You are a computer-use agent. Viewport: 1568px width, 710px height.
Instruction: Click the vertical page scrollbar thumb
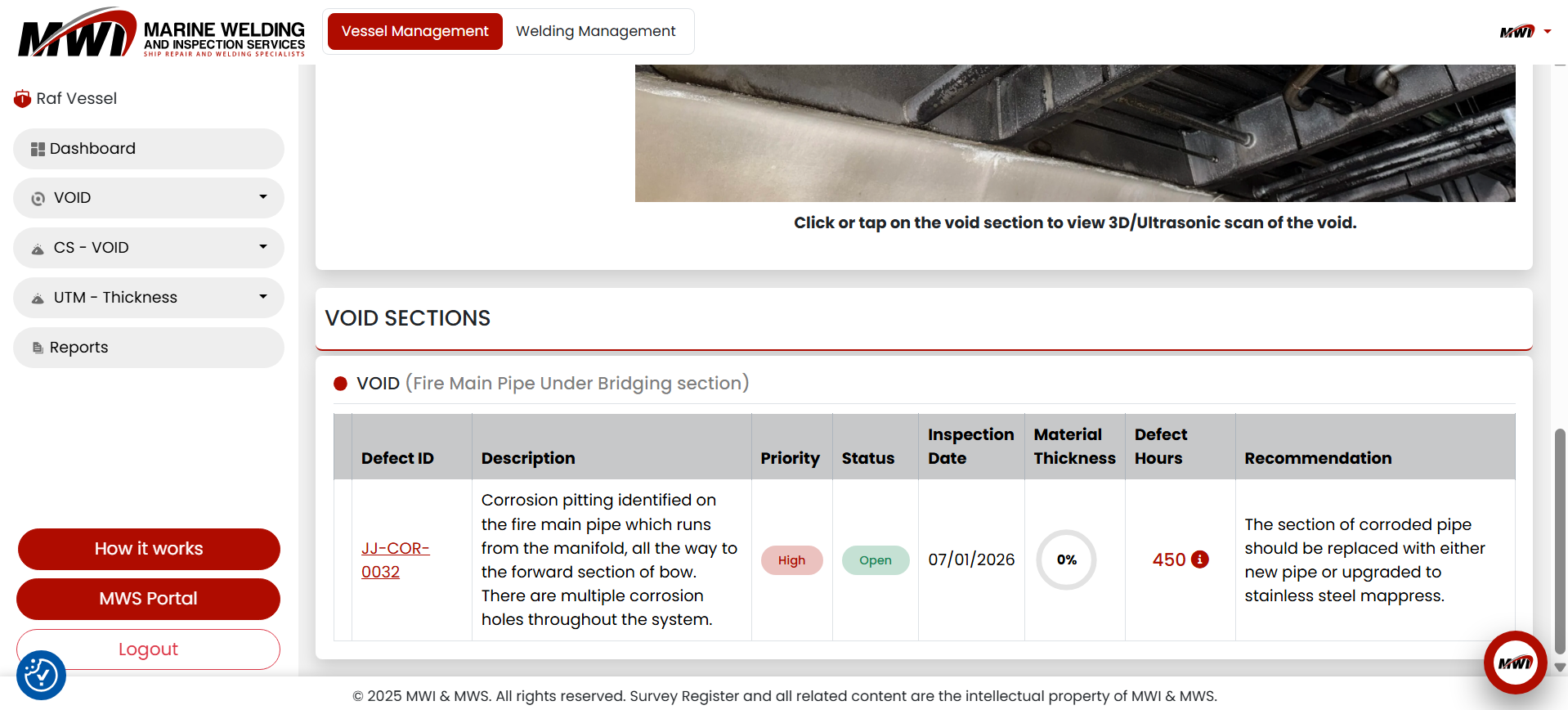(x=1560, y=540)
